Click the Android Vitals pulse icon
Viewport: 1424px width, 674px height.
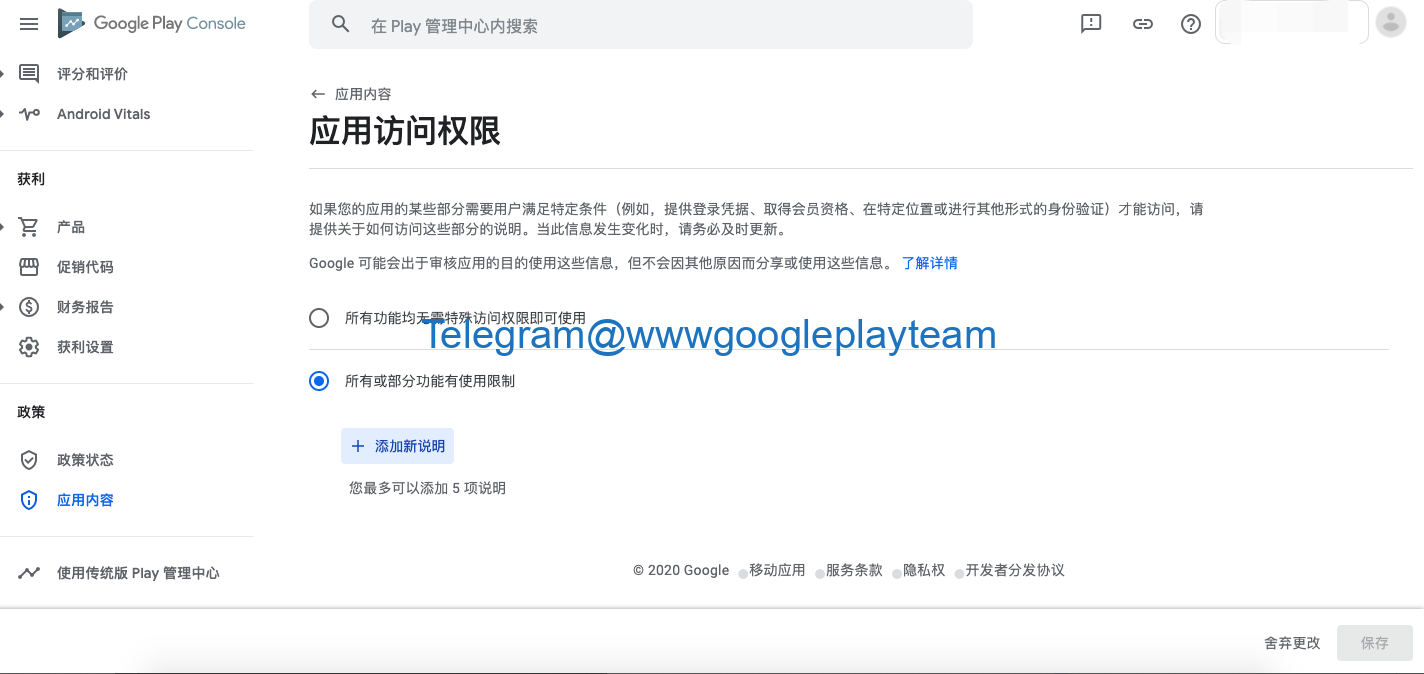click(29, 114)
